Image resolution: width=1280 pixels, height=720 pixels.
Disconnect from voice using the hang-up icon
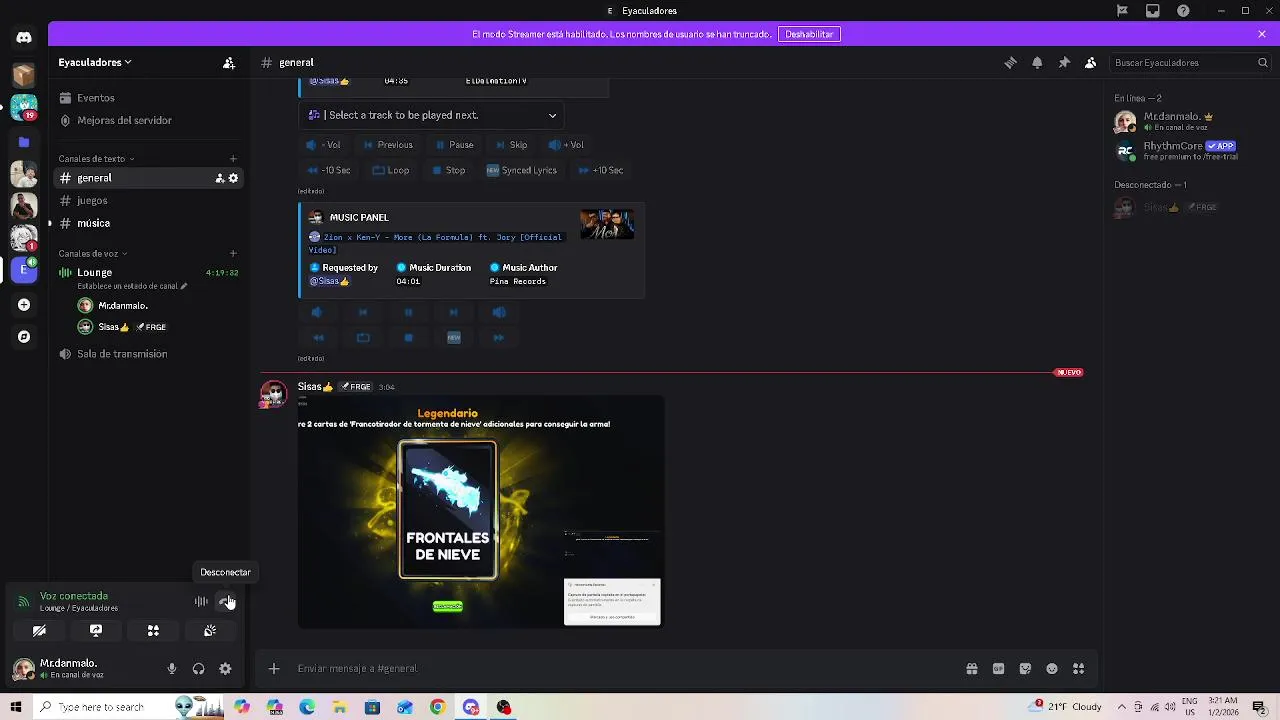tap(227, 601)
